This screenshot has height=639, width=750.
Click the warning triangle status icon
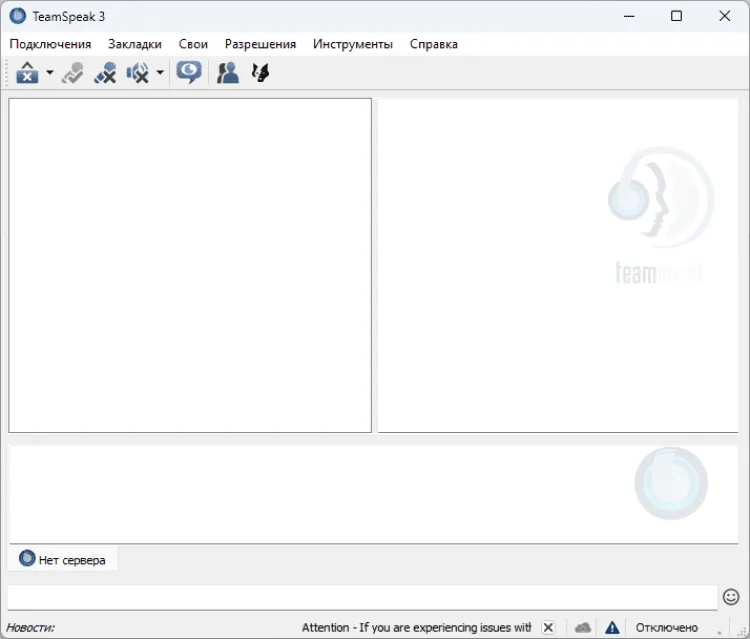(612, 627)
